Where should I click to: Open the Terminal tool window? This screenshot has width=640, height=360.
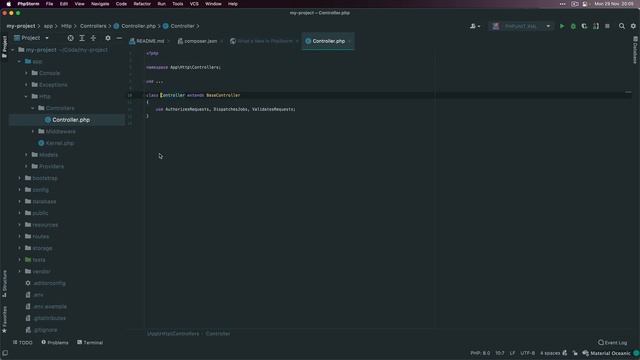[90, 342]
